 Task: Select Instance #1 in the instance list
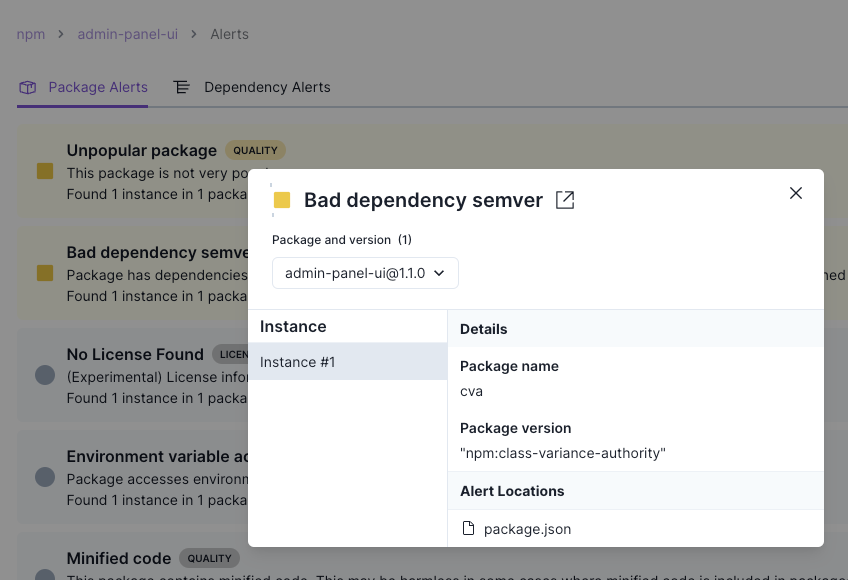click(x=347, y=362)
